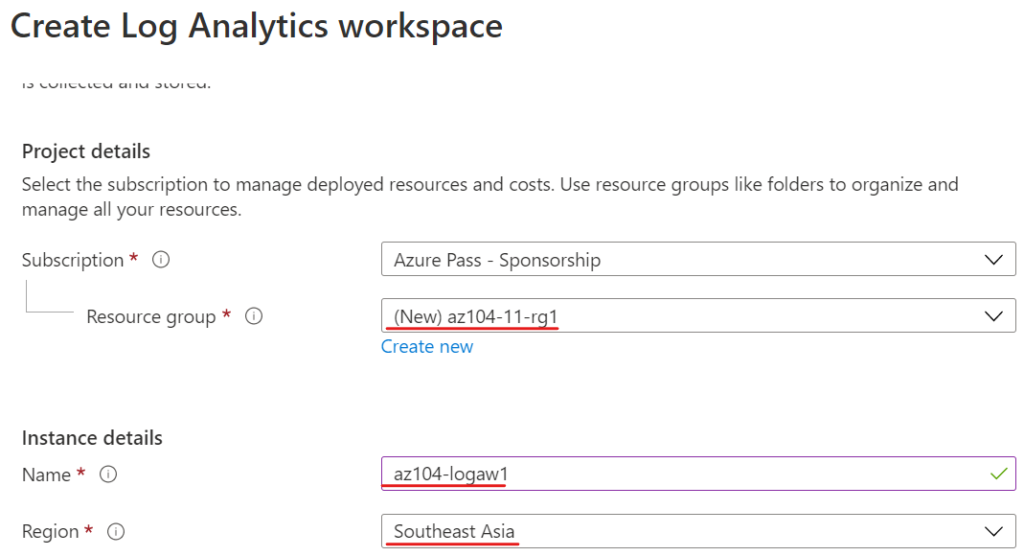Open the Subscription dropdown
The height and width of the screenshot is (556, 1024).
point(698,259)
